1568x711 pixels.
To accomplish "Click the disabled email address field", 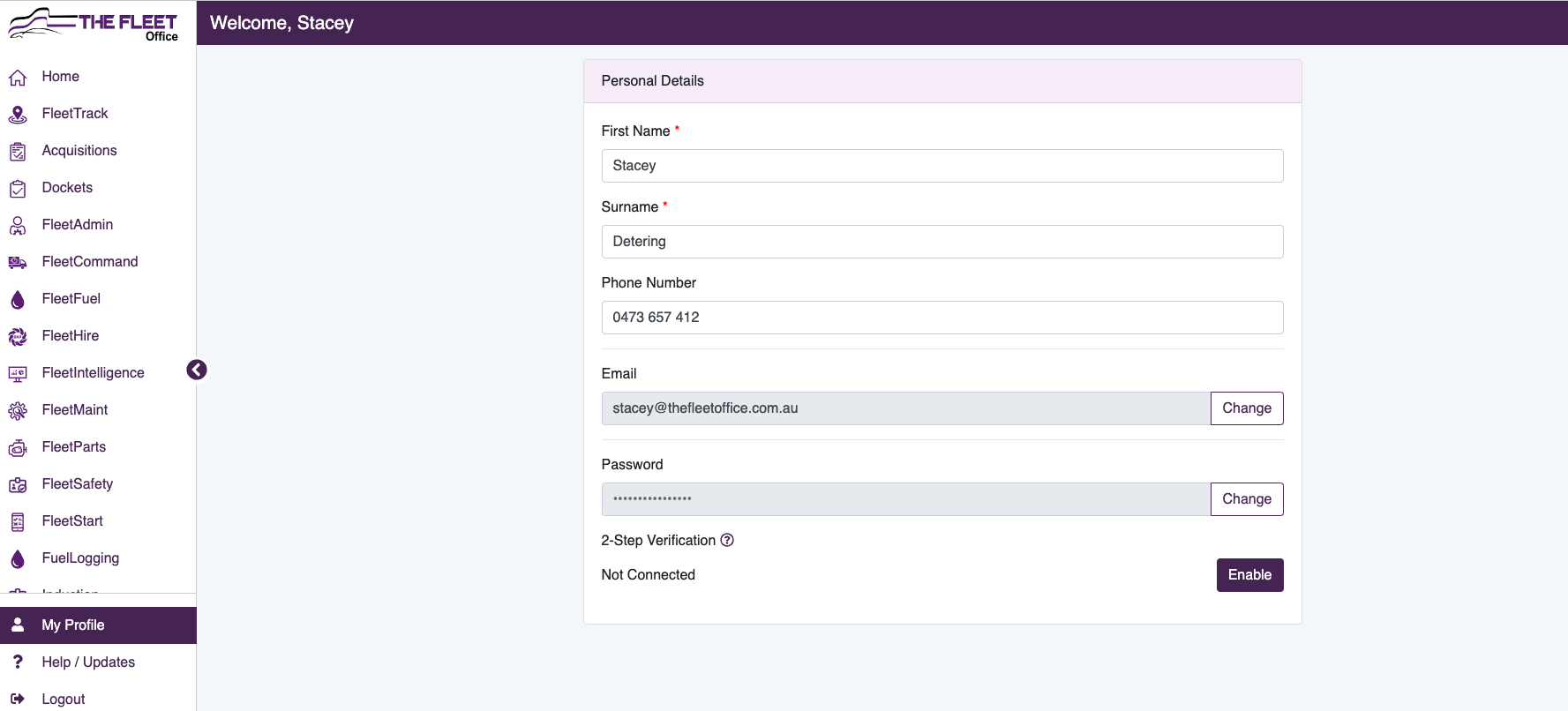I will (906, 408).
